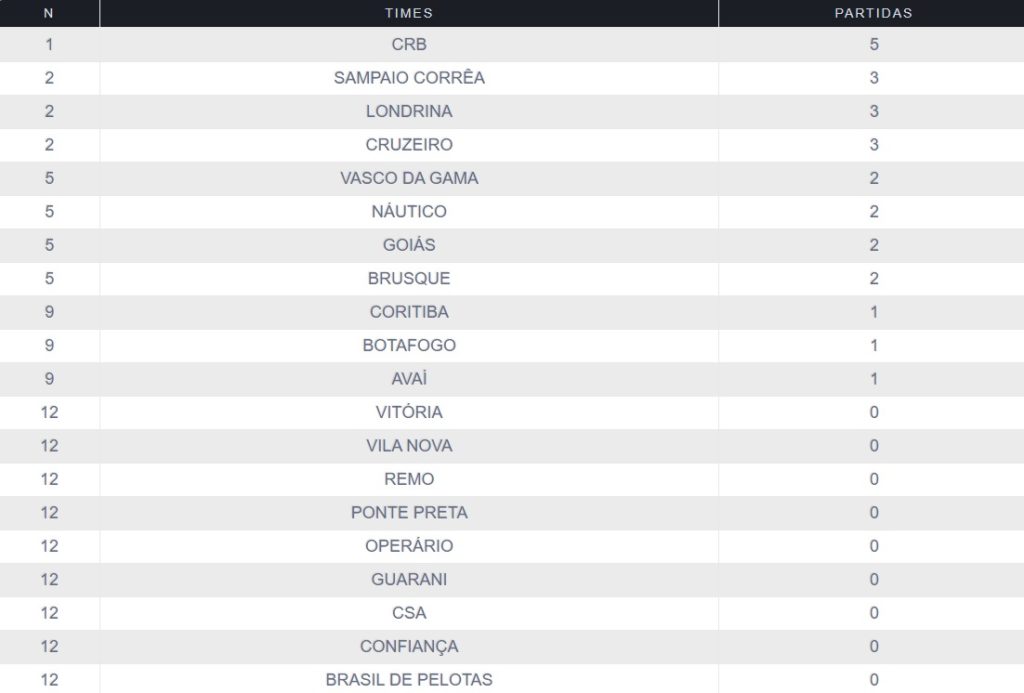Open the VILA NOVA entry

tap(409, 446)
